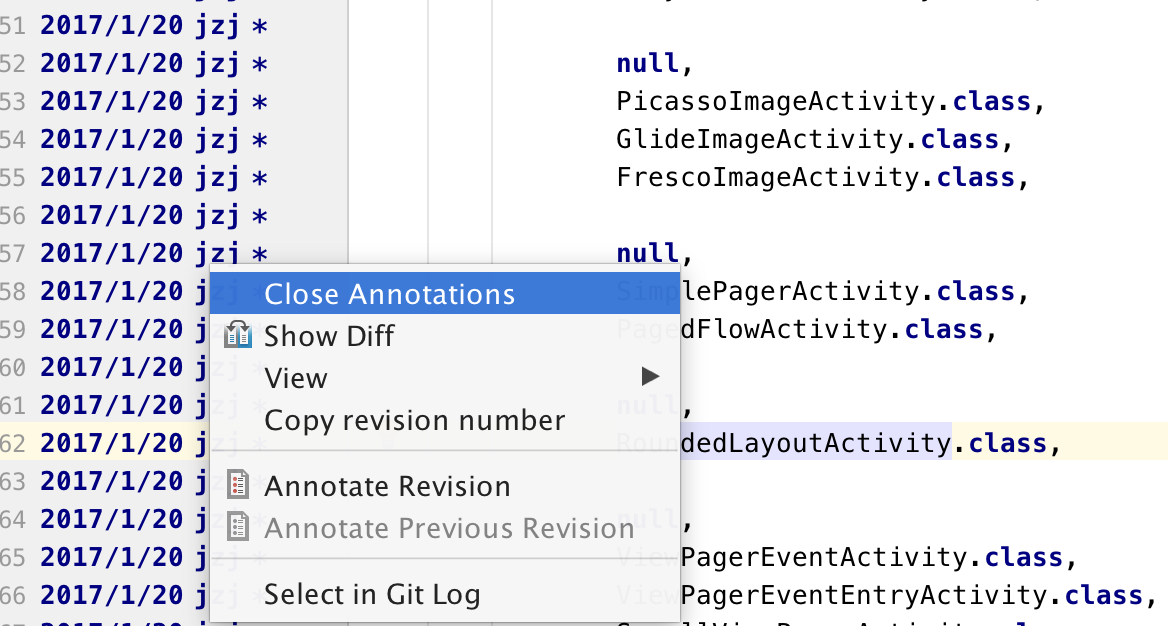Click the asterisk marker on line 52
The width and height of the screenshot is (1168, 626).
click(259, 64)
